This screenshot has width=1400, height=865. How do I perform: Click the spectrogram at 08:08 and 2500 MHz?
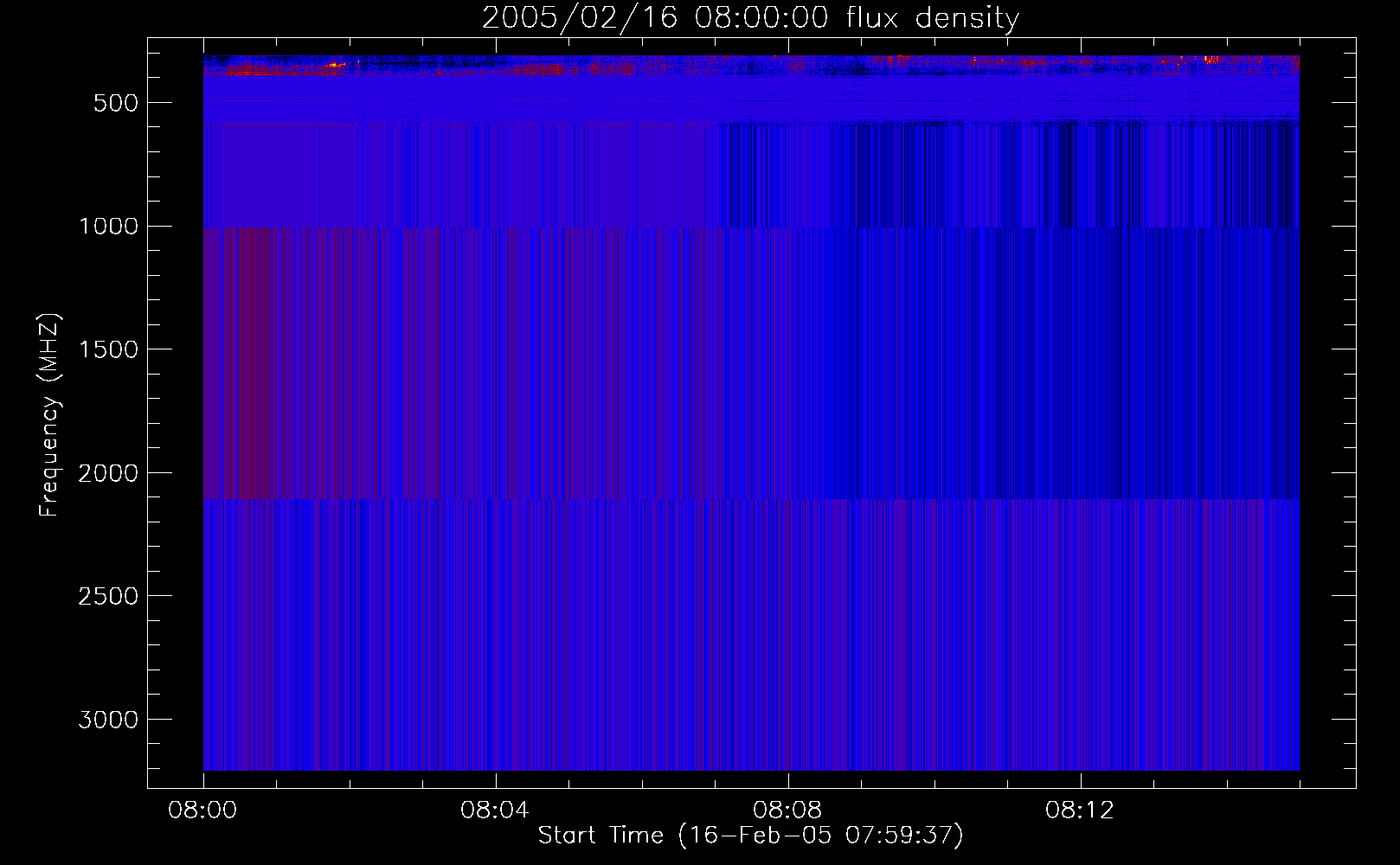tap(787, 595)
